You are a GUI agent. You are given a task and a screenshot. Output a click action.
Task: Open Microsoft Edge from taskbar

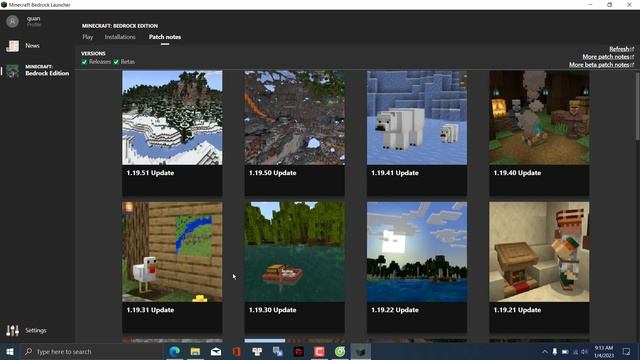pyautogui.click(x=175, y=351)
